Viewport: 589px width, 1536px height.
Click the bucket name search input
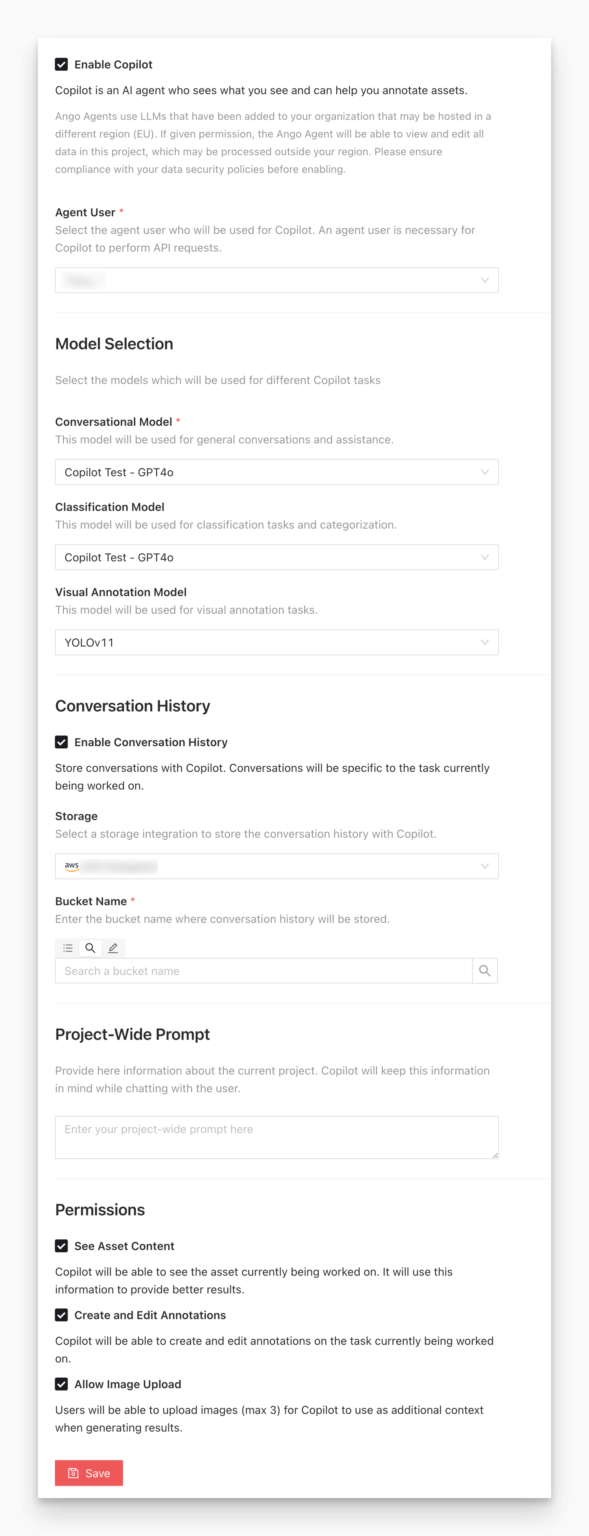tap(260, 970)
